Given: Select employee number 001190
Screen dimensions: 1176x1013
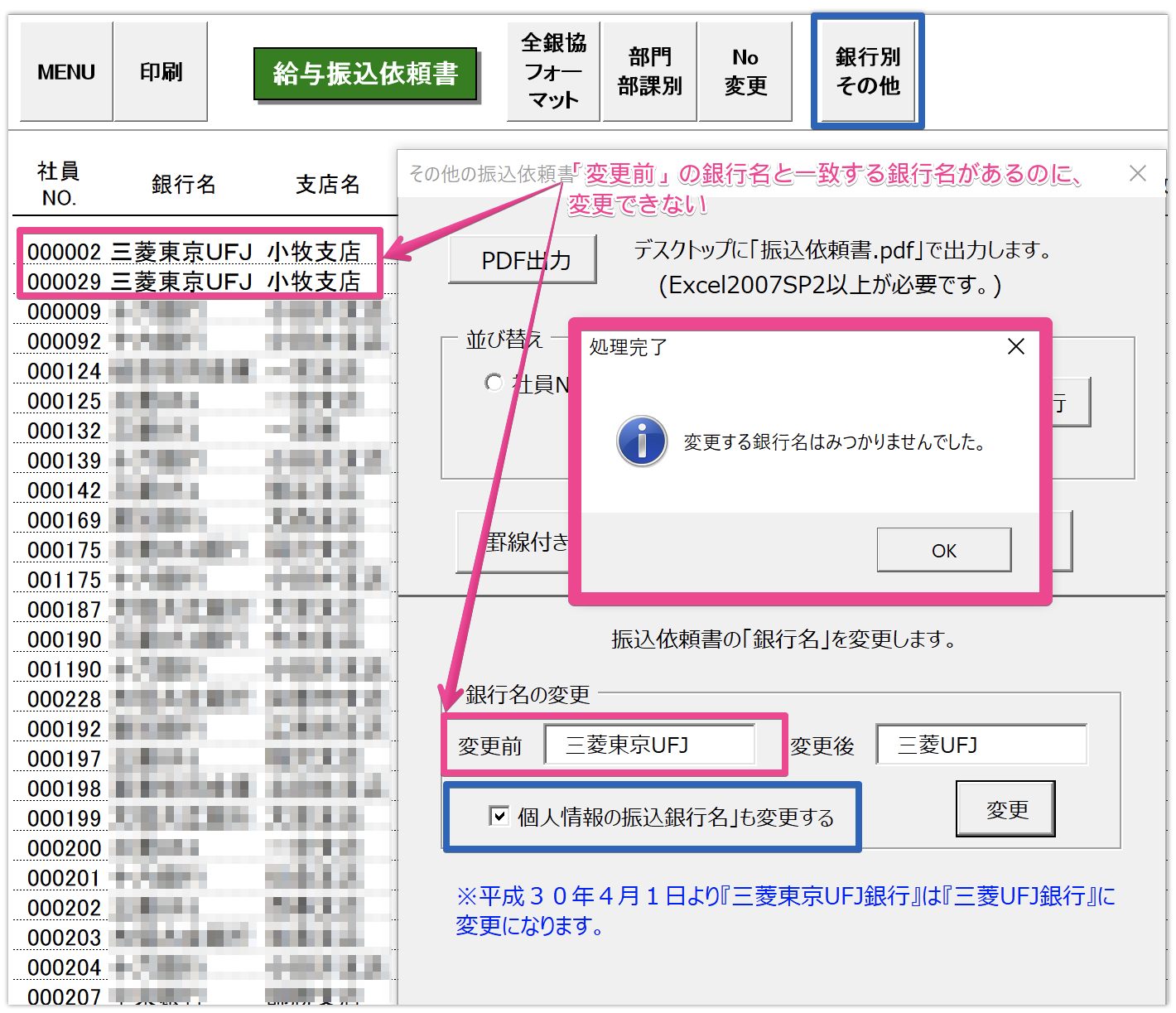Looking at the screenshot, I should click(65, 669).
